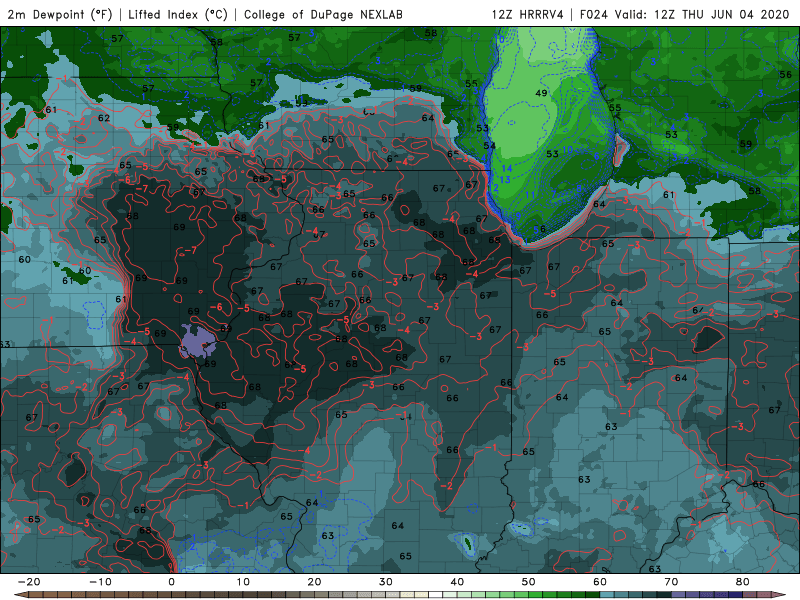The image size is (800, 600).
Task: Click the "12Z HRRRV4" model run label
Action: [x=527, y=14]
